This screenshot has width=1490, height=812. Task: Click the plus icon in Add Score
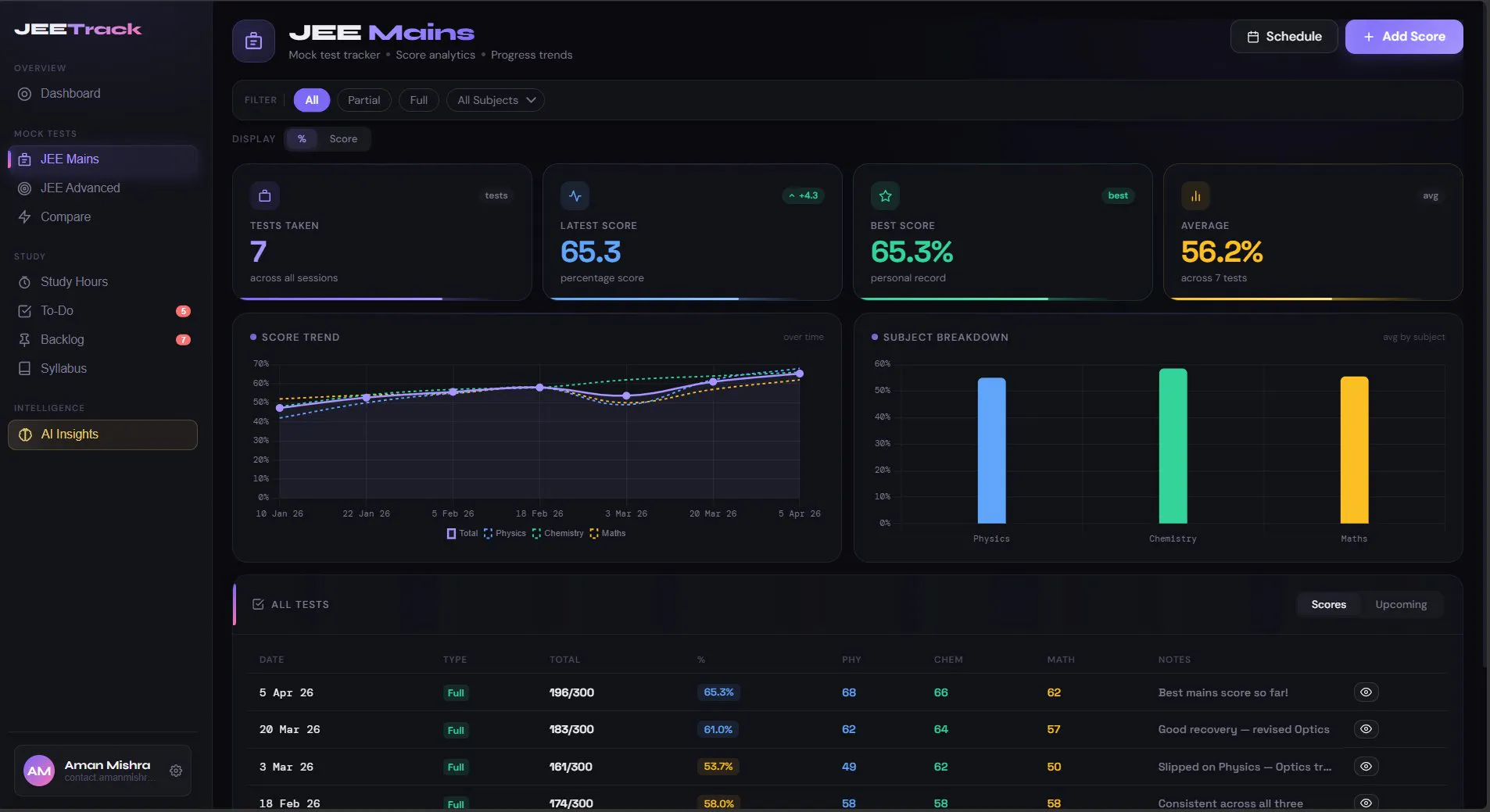coord(1369,37)
